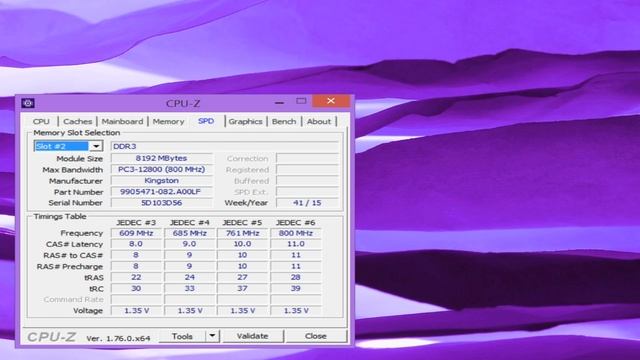This screenshot has width=640, height=360.
Task: Expand the Tools button dropdown arrow
Action: coord(212,336)
